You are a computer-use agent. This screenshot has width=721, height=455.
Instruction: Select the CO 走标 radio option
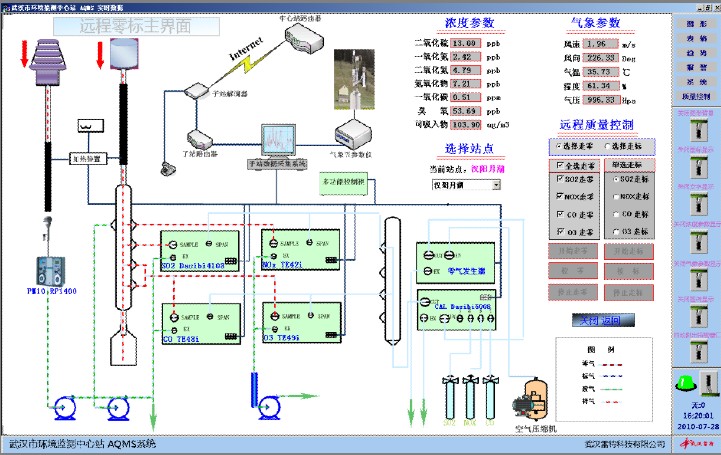point(613,213)
